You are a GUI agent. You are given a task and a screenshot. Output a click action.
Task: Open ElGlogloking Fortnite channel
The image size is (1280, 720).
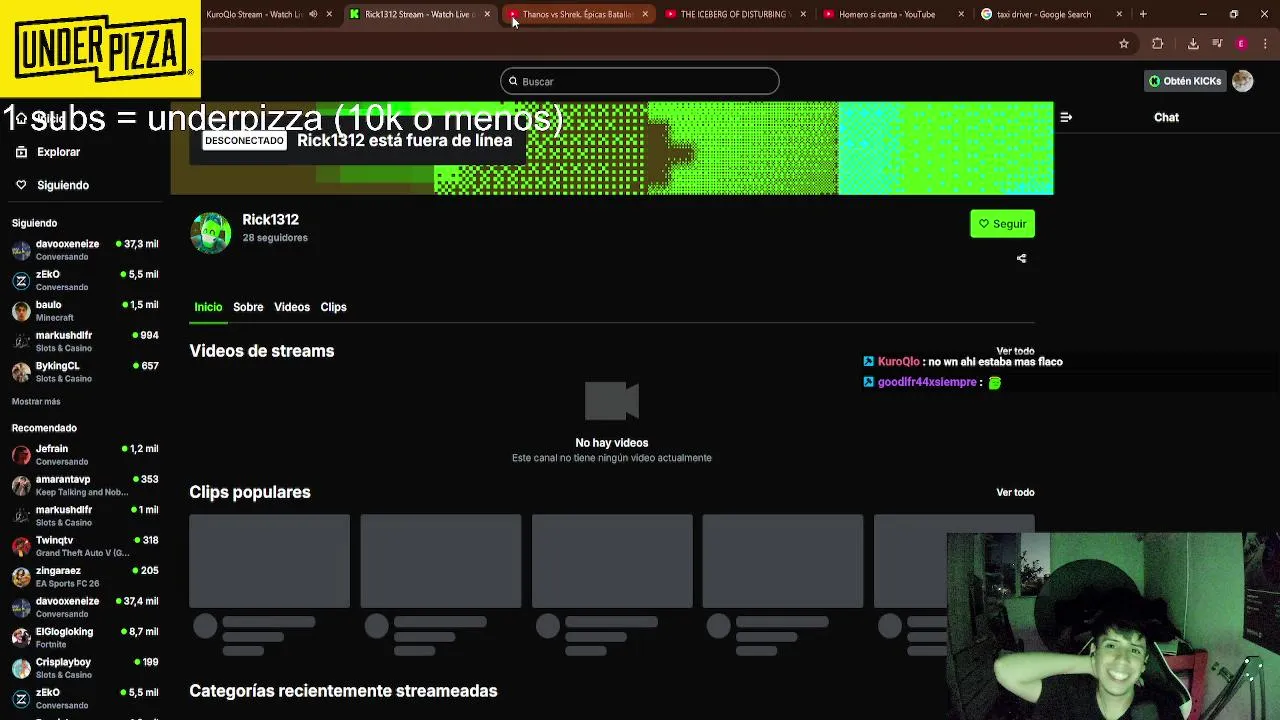85,638
